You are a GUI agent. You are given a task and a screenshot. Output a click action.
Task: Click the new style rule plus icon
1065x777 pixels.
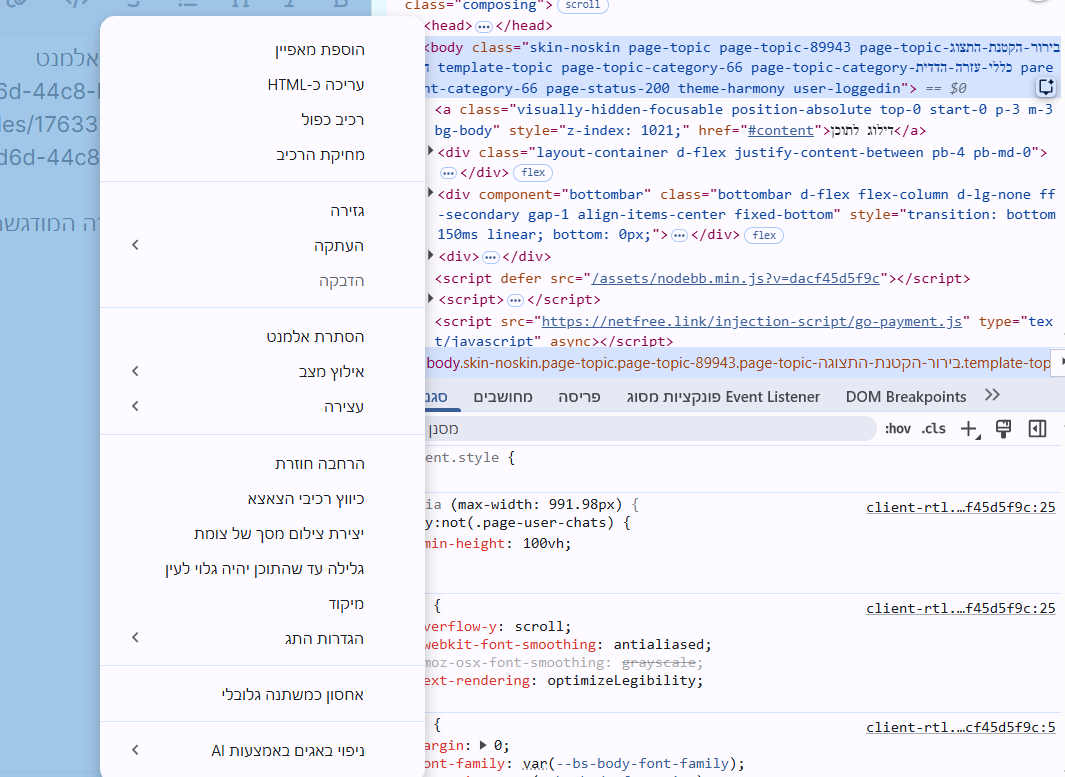(x=968, y=428)
